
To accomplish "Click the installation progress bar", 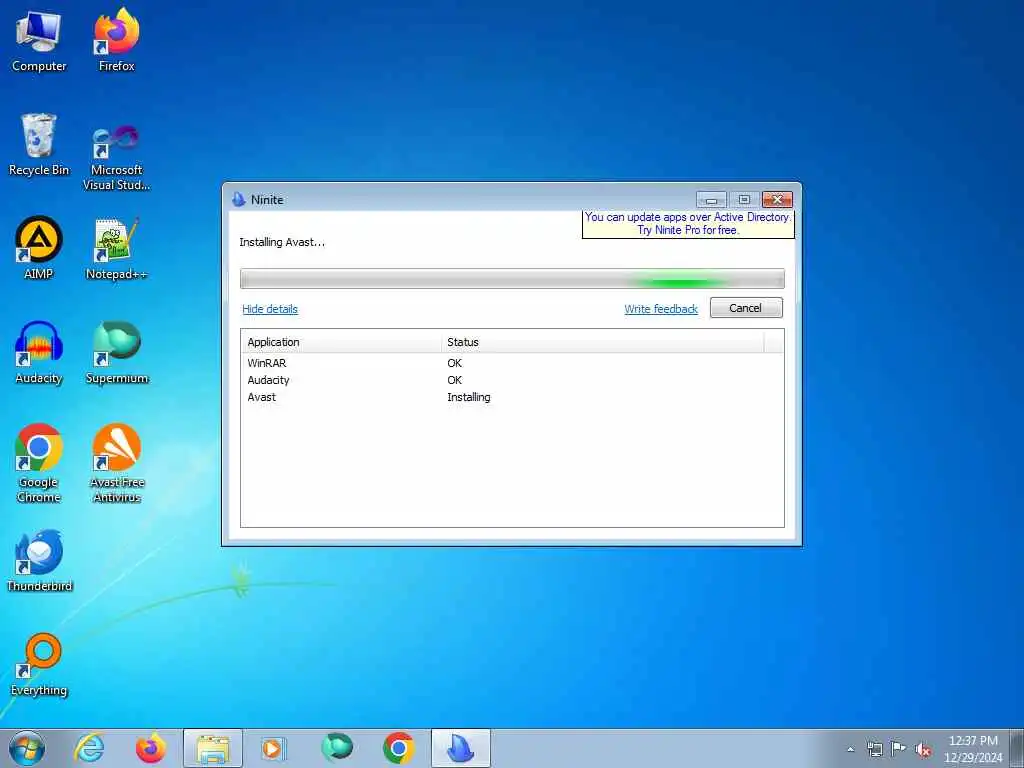I will [x=512, y=278].
